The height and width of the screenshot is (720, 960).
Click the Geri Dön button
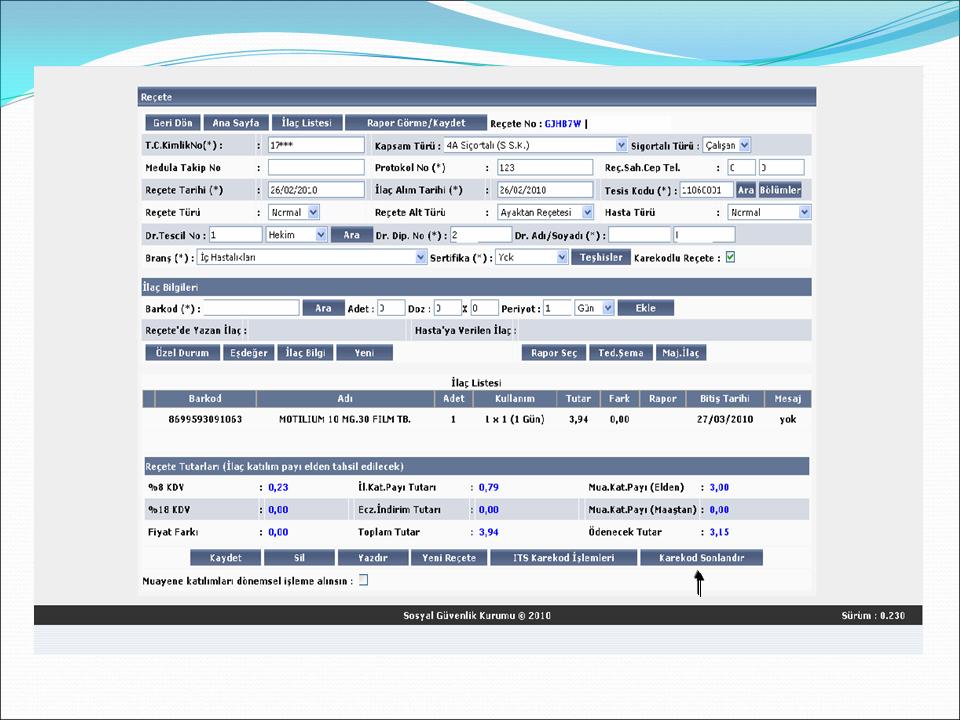[171, 123]
